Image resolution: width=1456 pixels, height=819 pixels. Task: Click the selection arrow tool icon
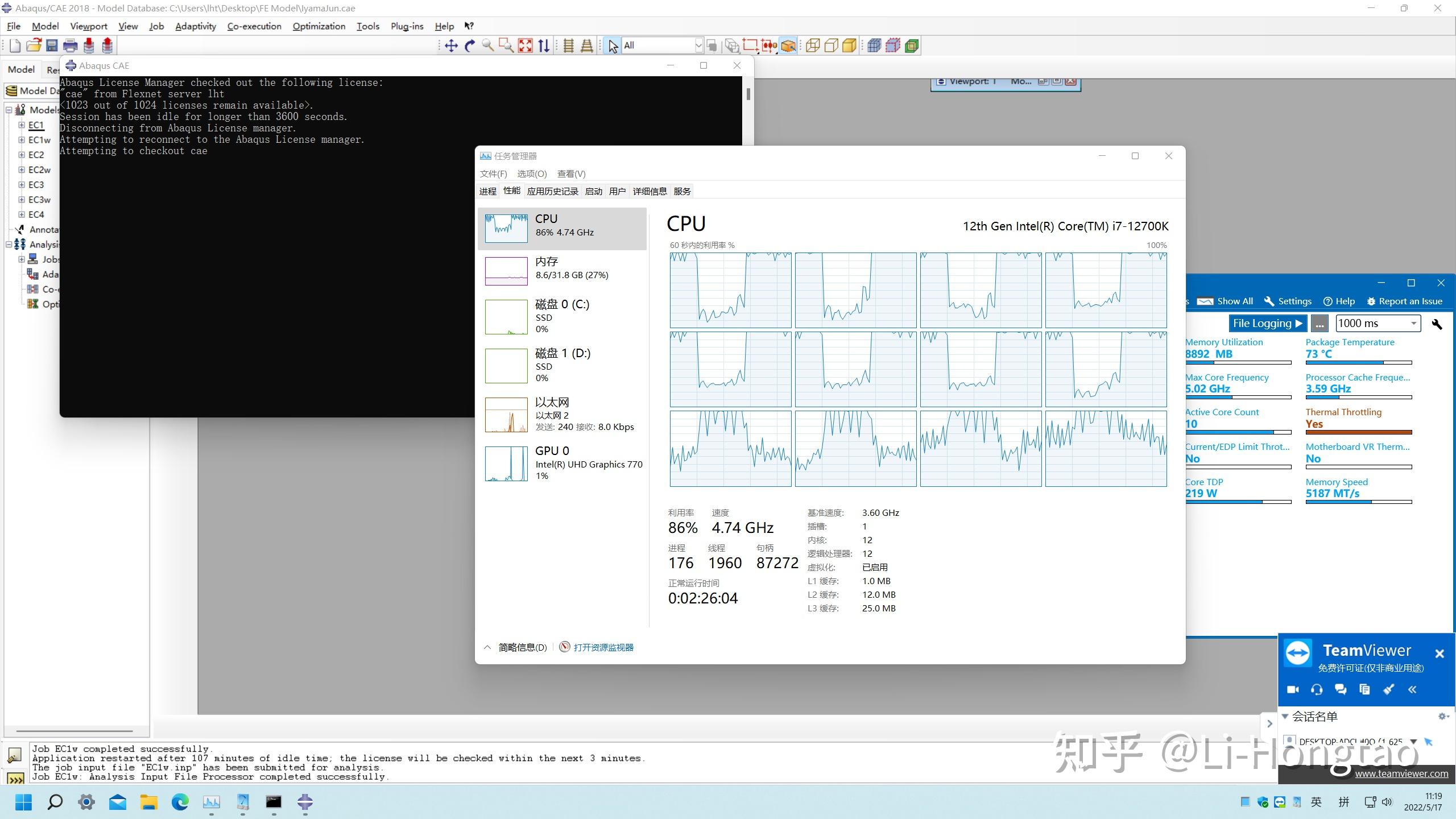613,45
